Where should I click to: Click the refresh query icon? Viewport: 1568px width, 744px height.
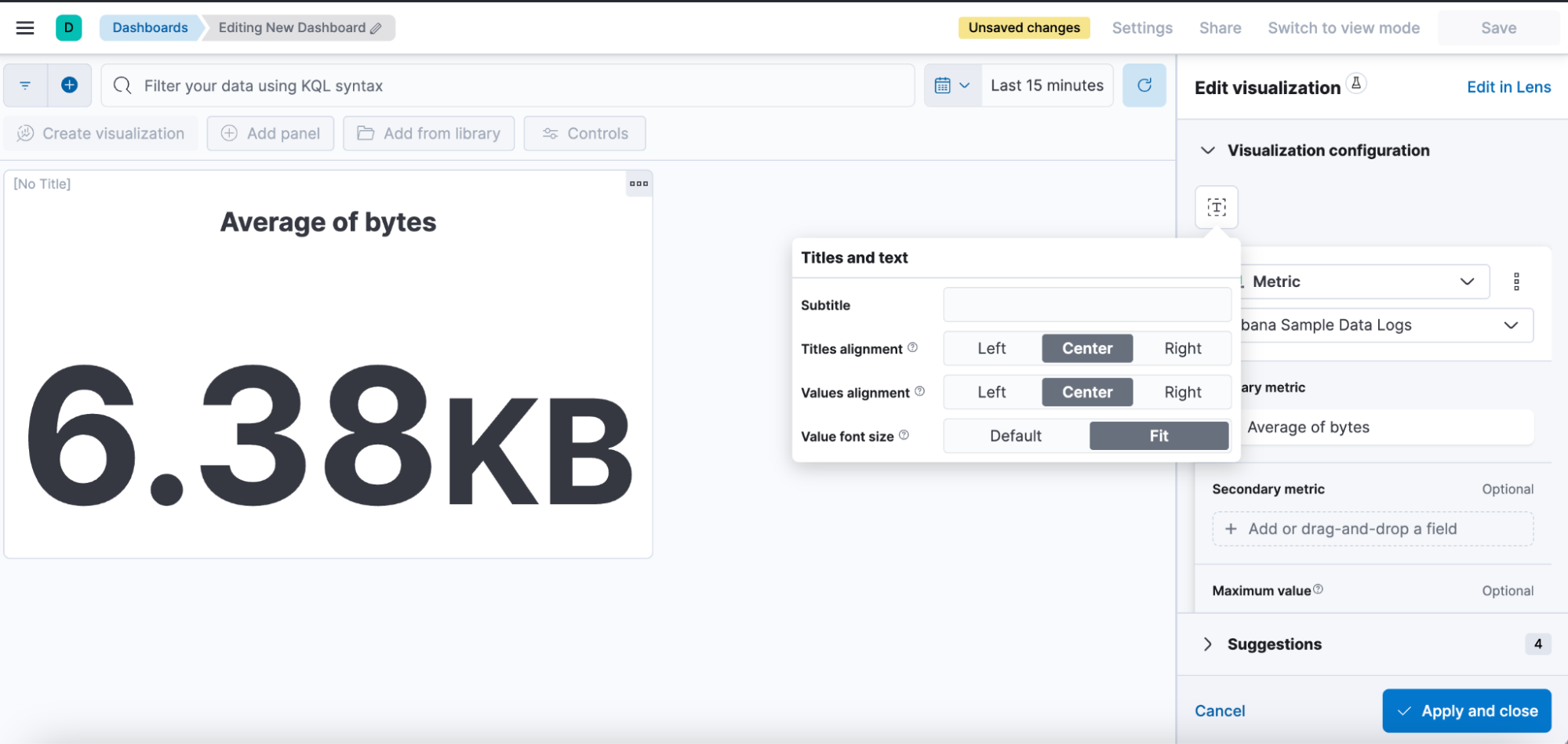click(1144, 85)
